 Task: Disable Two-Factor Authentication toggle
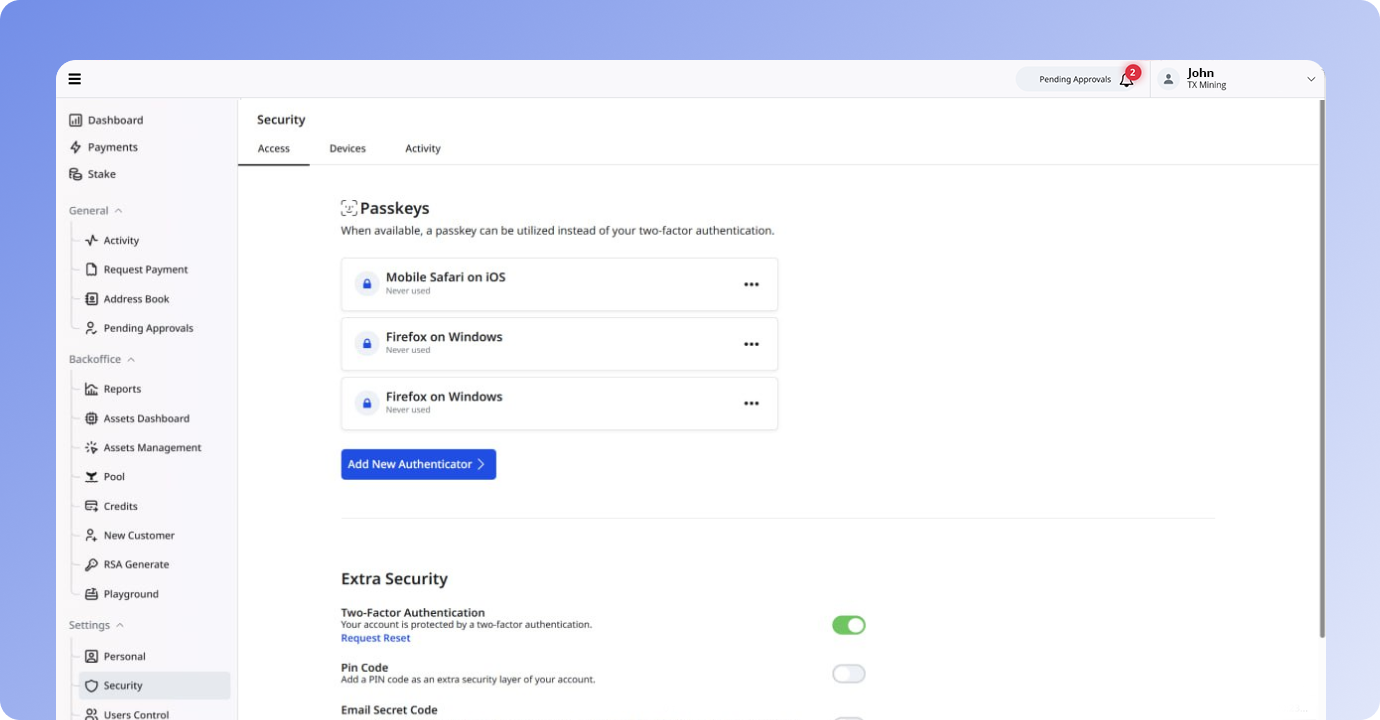click(x=848, y=625)
